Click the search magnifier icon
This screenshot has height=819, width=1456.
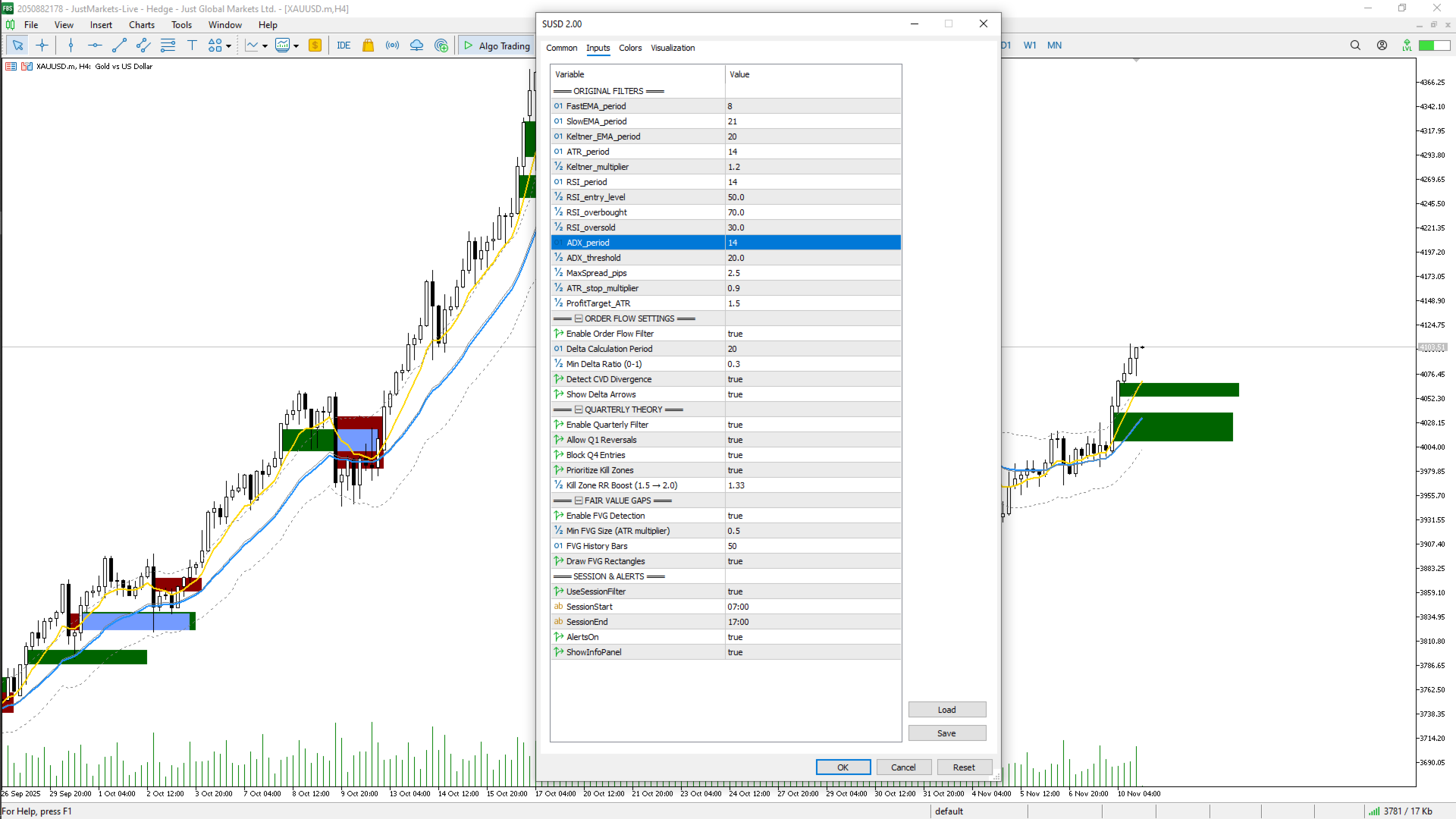point(1355,45)
